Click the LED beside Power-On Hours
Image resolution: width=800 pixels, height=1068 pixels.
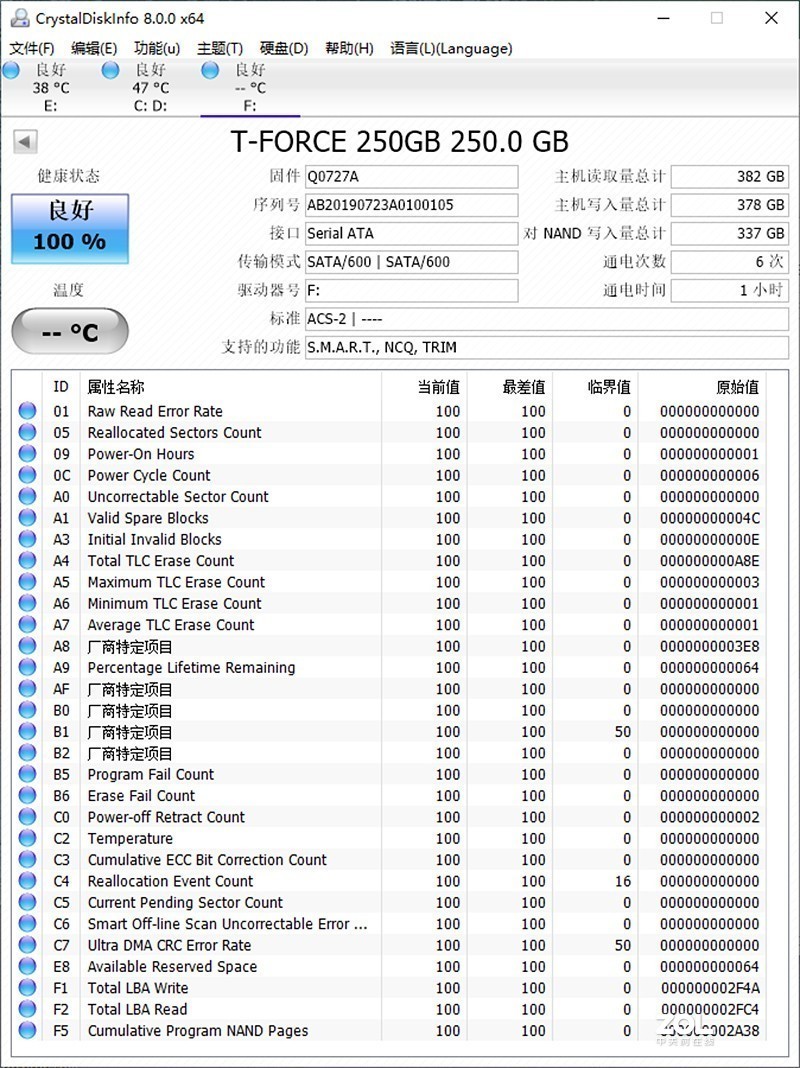[27, 453]
